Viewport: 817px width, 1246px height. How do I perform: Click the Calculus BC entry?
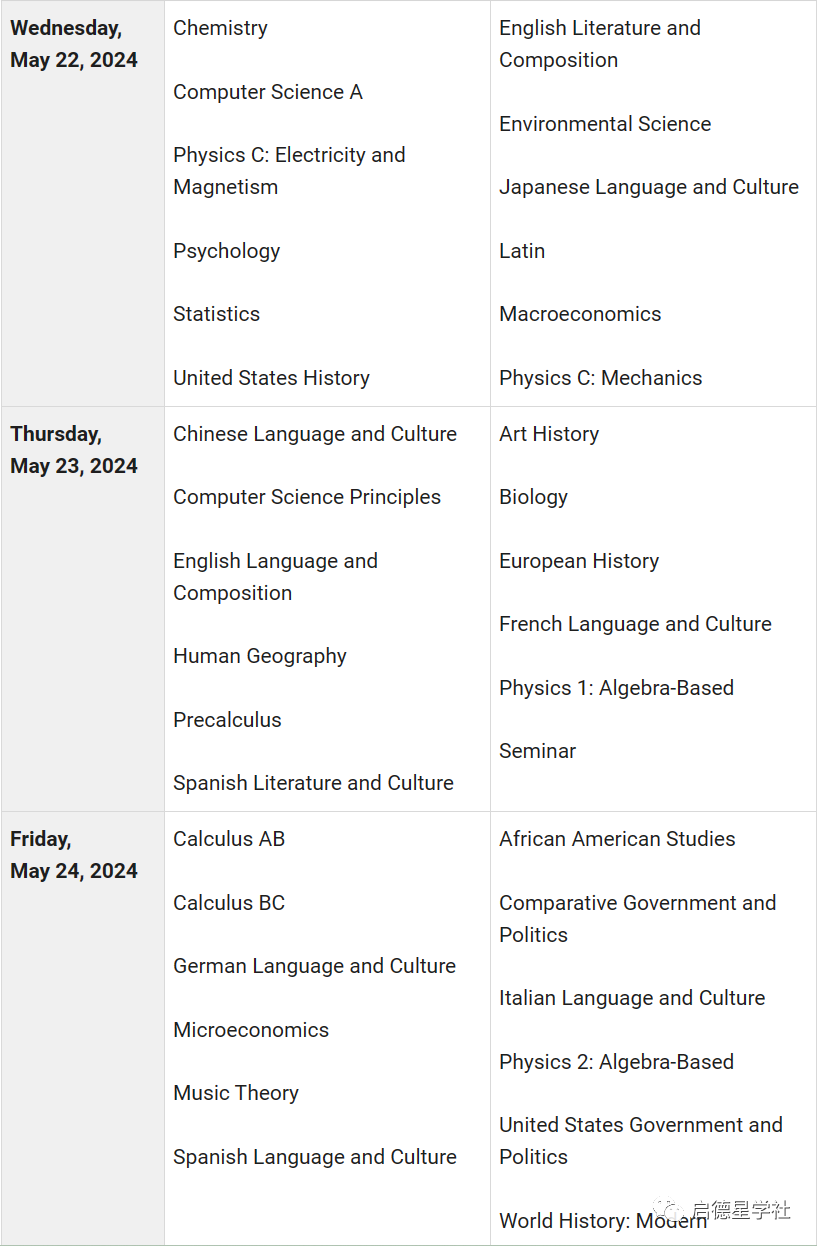coord(229,903)
